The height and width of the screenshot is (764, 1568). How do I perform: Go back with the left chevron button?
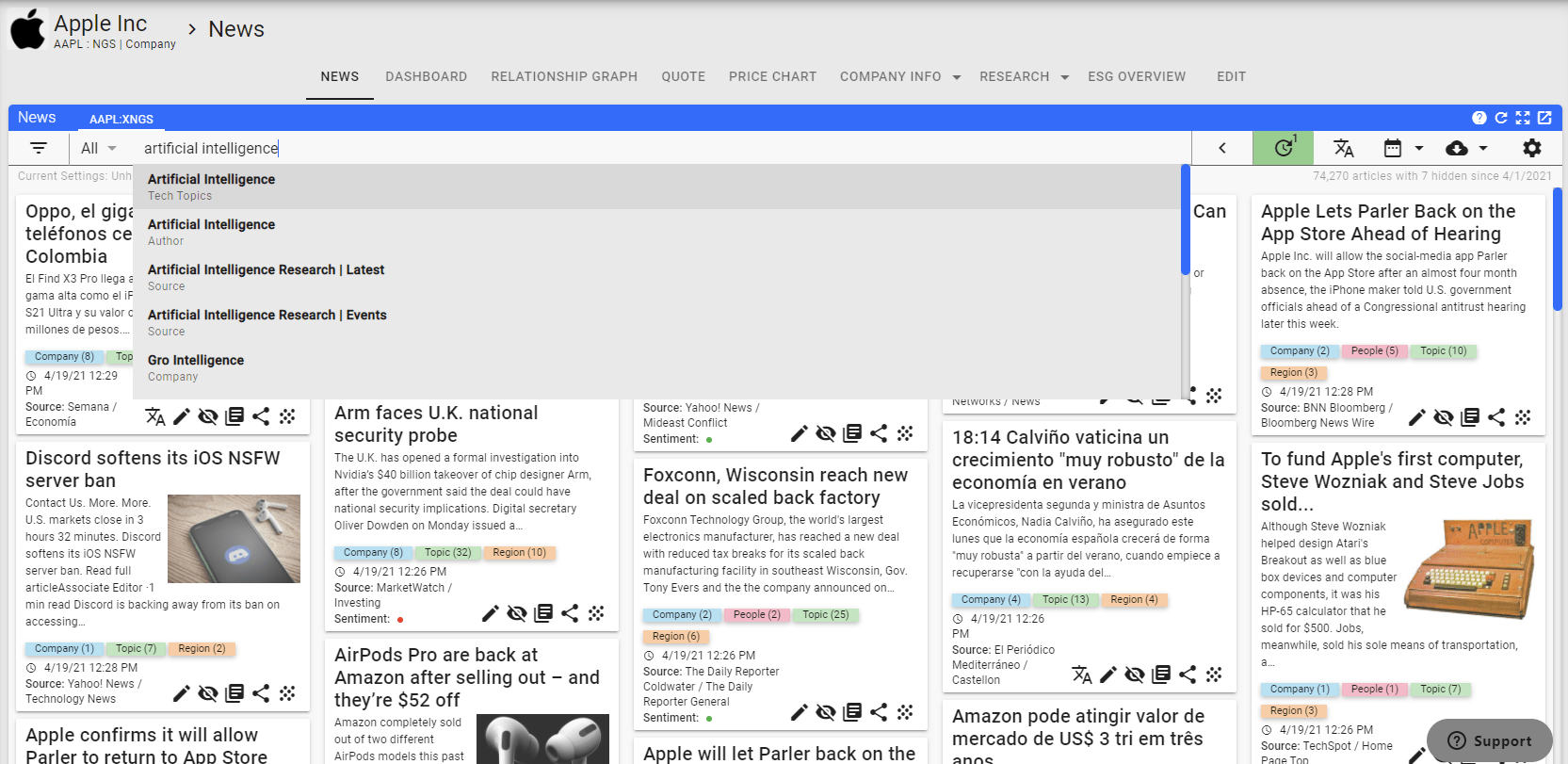[x=1222, y=148]
